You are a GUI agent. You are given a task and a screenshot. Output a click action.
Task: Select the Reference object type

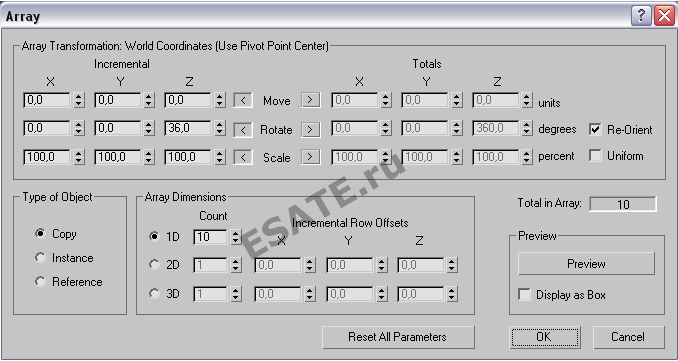pyautogui.click(x=40, y=282)
